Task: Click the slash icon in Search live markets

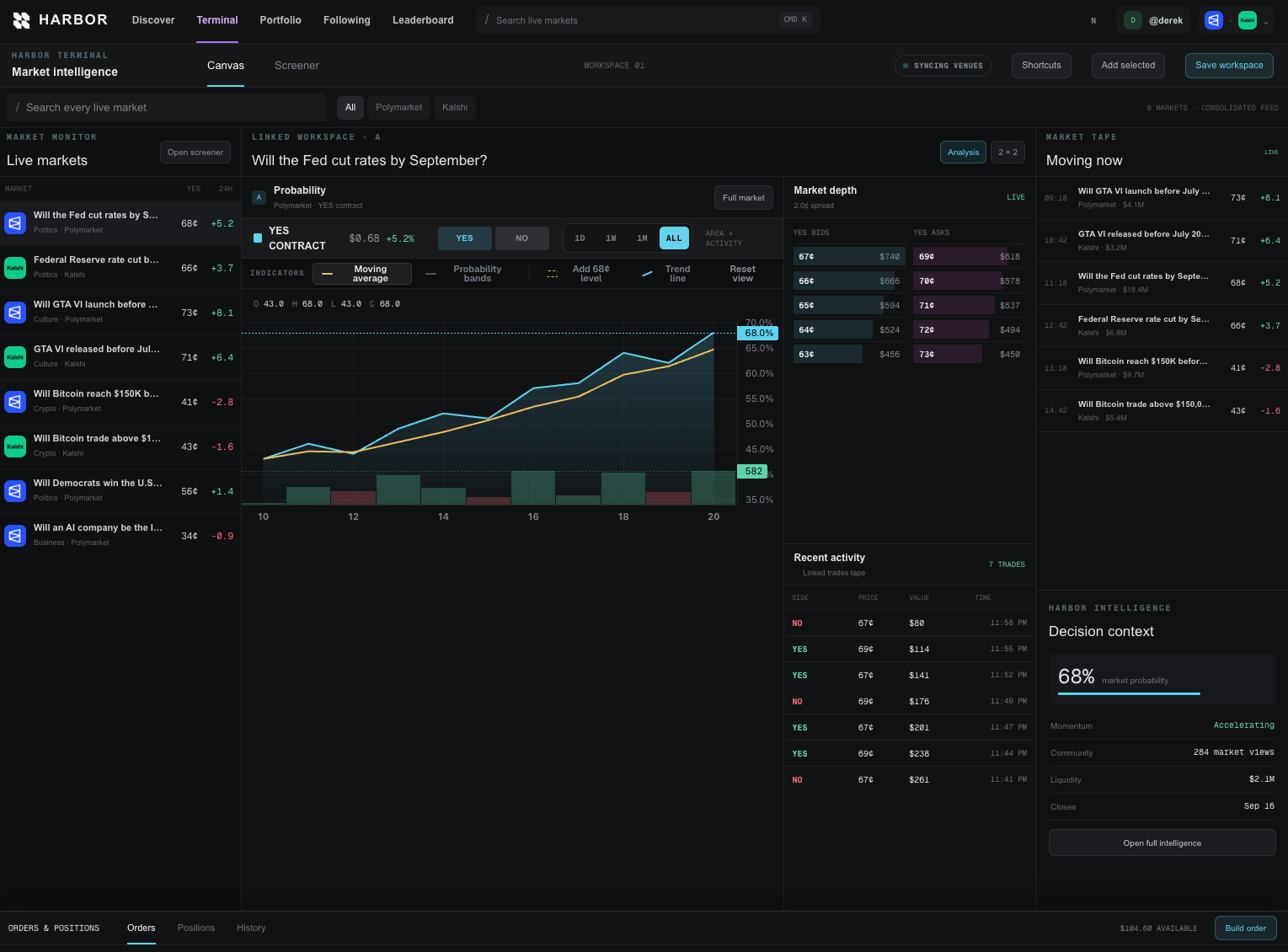Action: 487,19
